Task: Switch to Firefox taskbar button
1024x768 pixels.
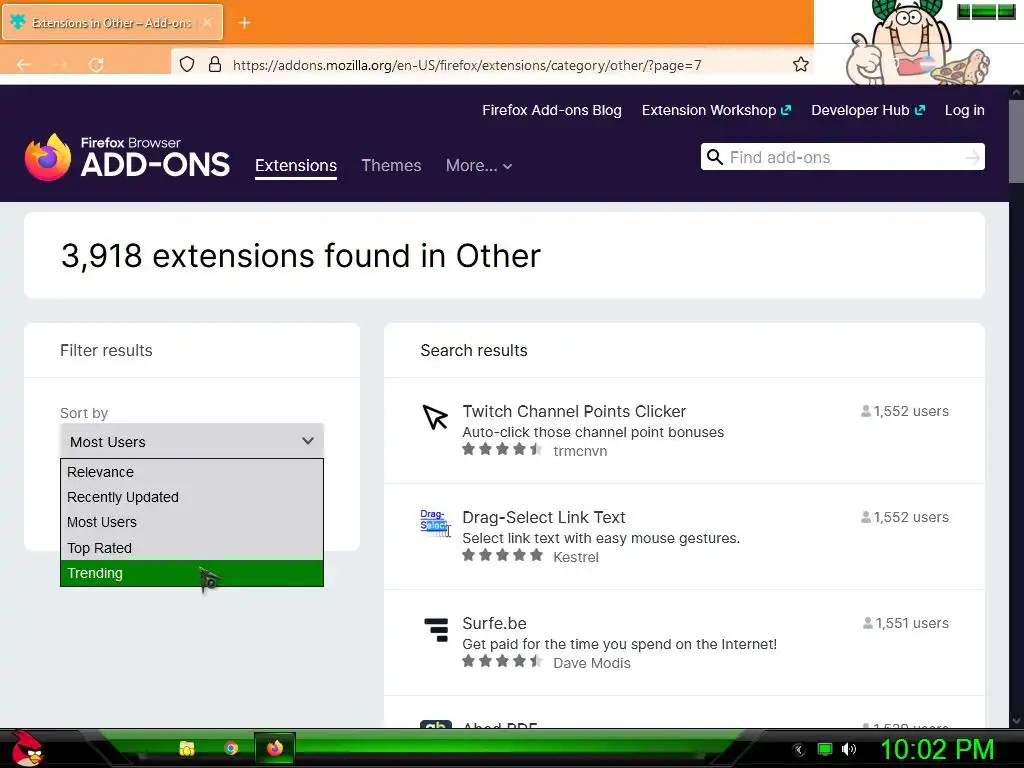Action: [x=275, y=748]
